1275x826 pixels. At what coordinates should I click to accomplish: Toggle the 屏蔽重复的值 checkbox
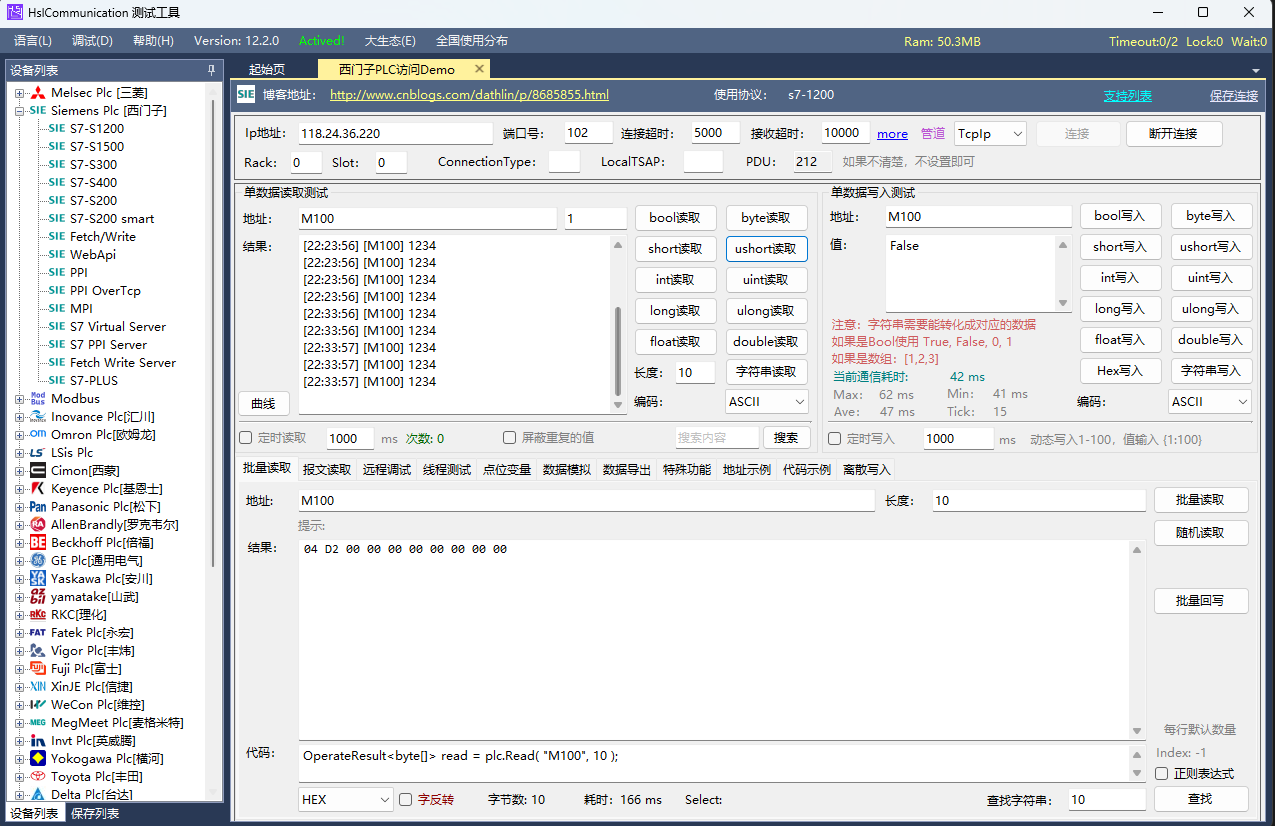[x=510, y=438]
